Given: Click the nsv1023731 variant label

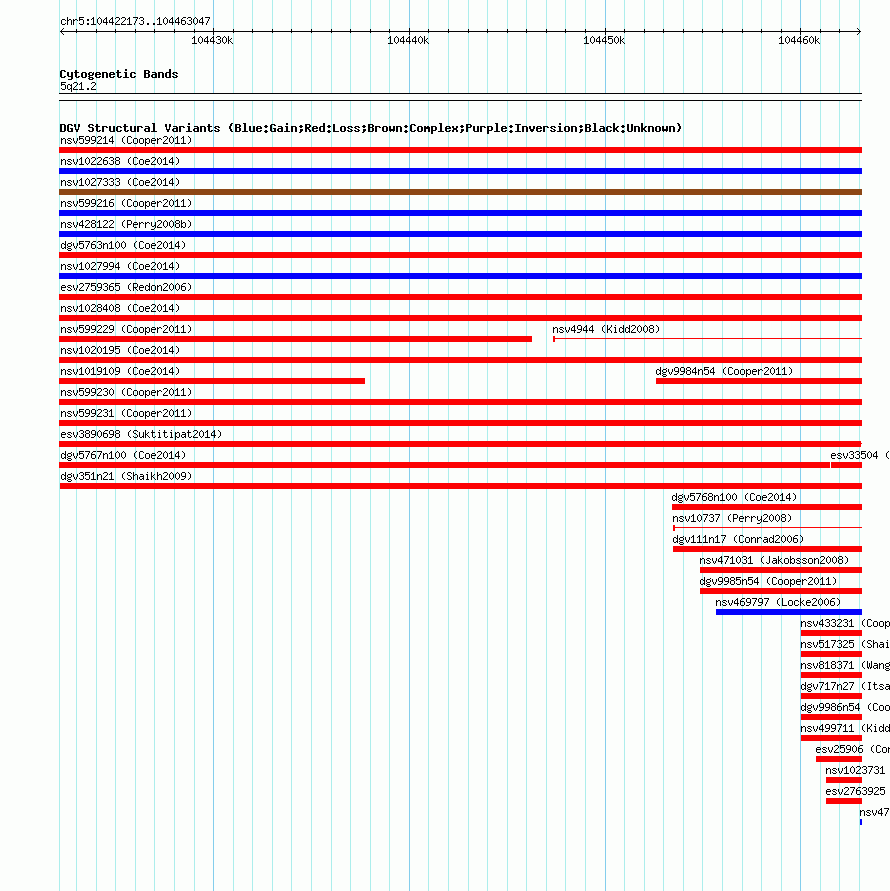Looking at the screenshot, I should [x=855, y=771].
